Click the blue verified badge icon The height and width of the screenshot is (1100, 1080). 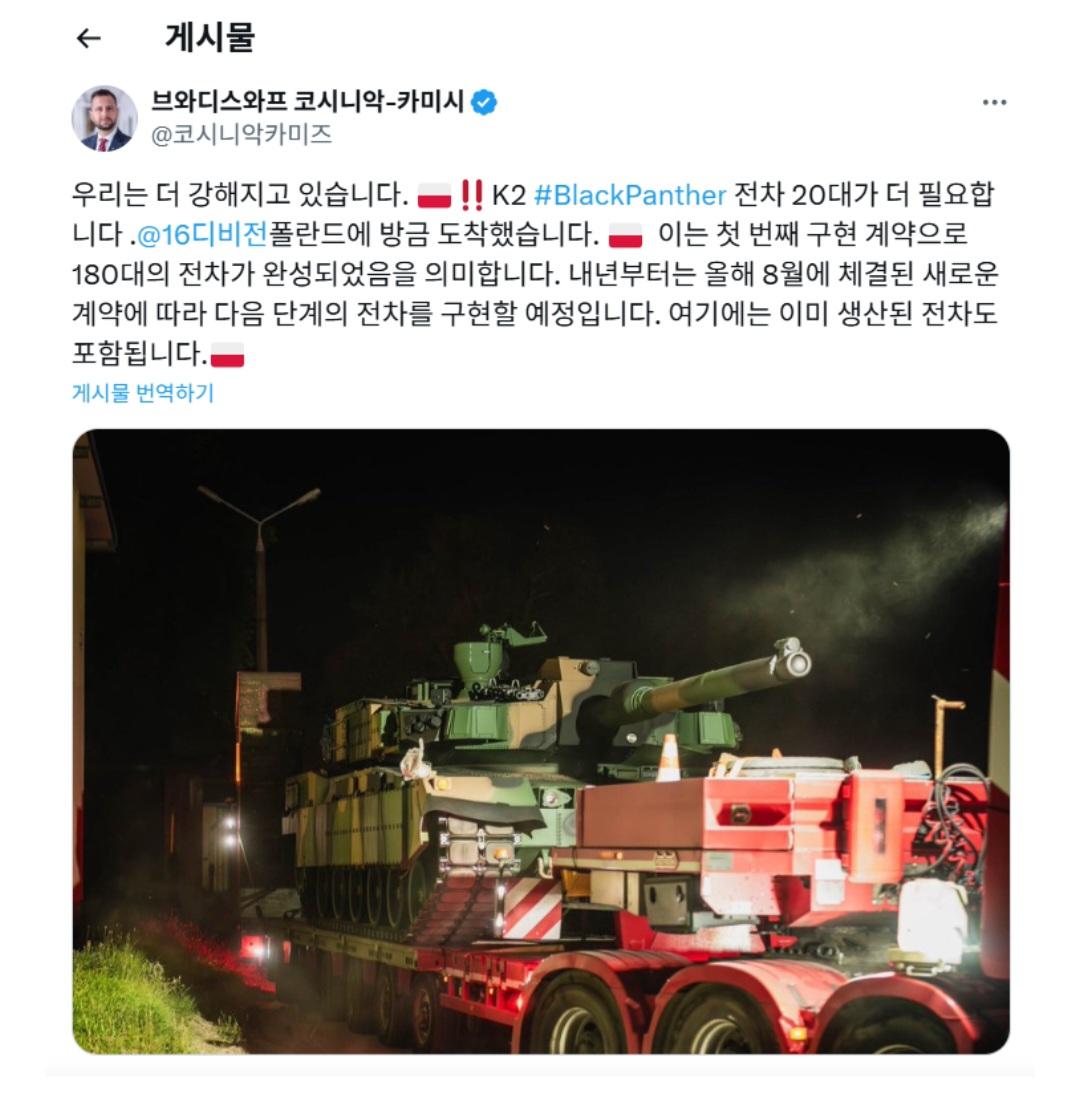(484, 102)
